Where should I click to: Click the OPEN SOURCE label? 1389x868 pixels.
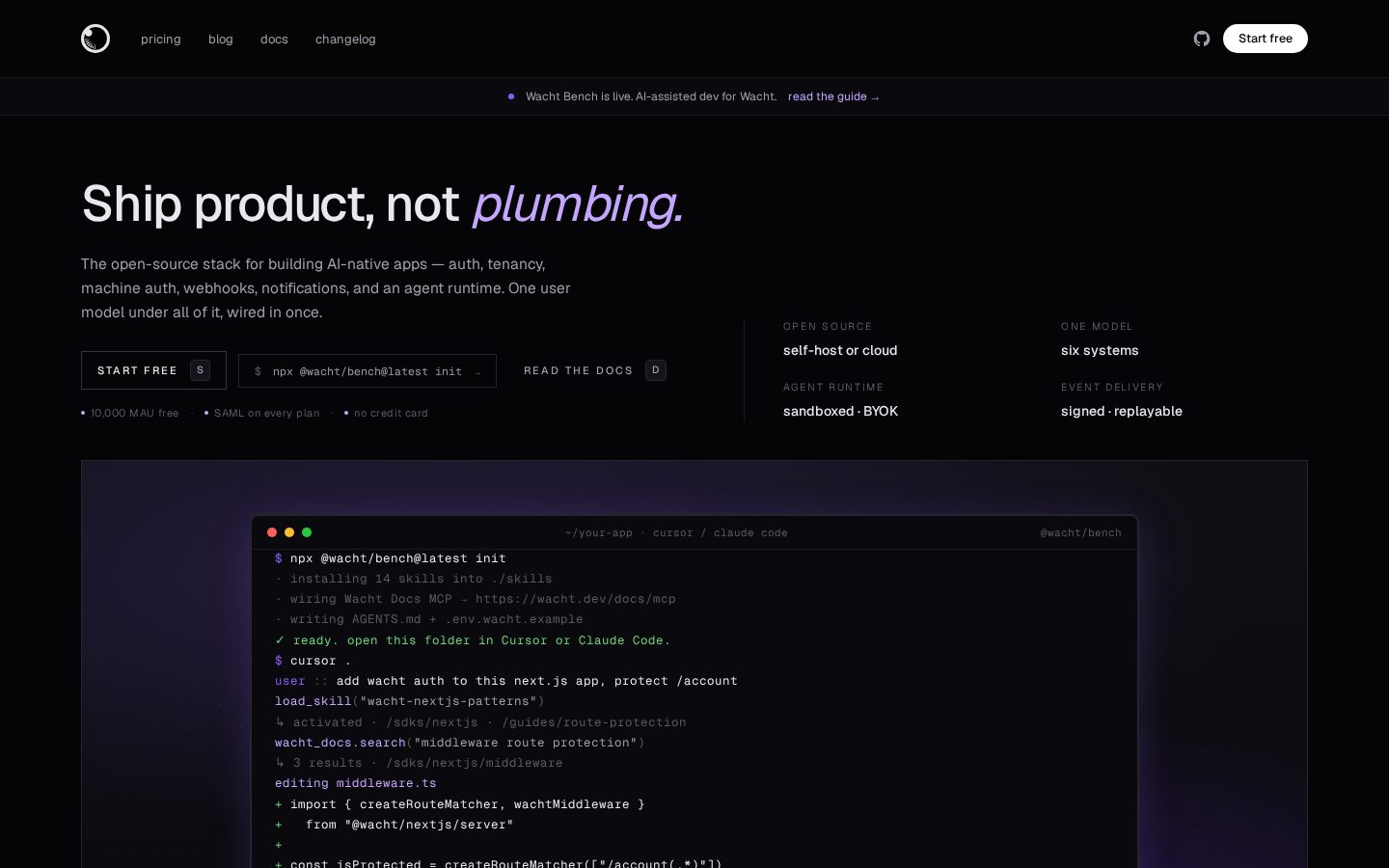click(828, 326)
